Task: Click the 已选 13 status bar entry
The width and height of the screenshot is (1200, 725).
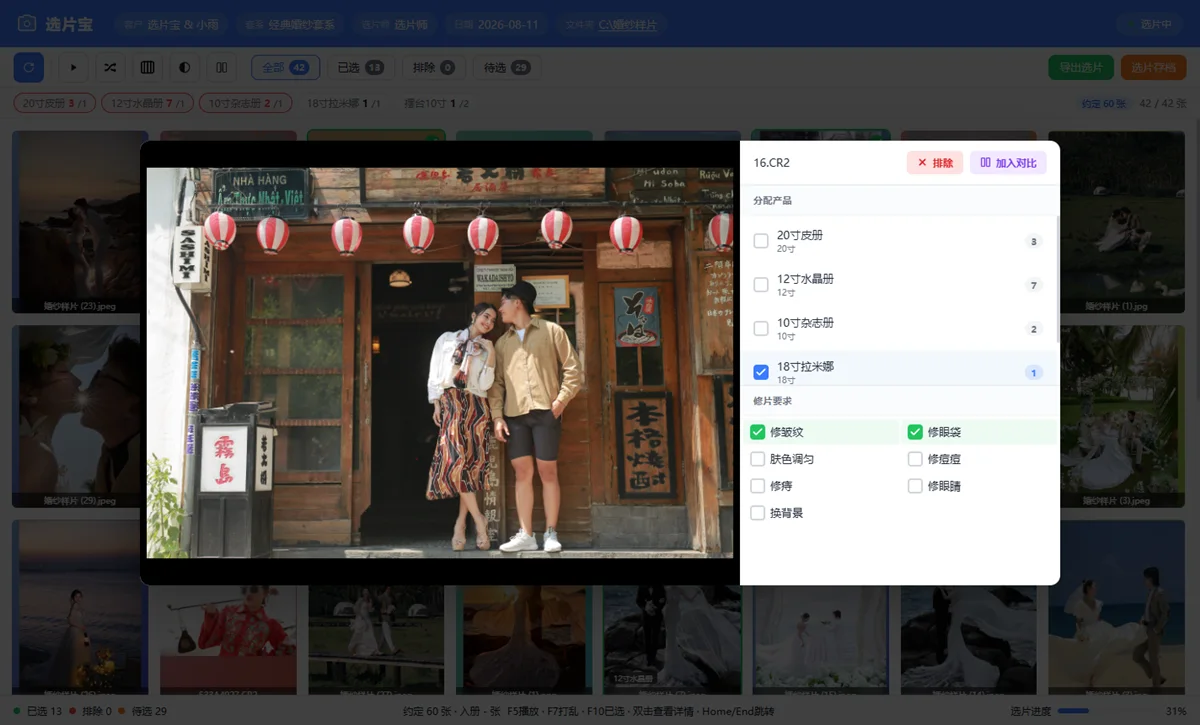Action: 38,711
